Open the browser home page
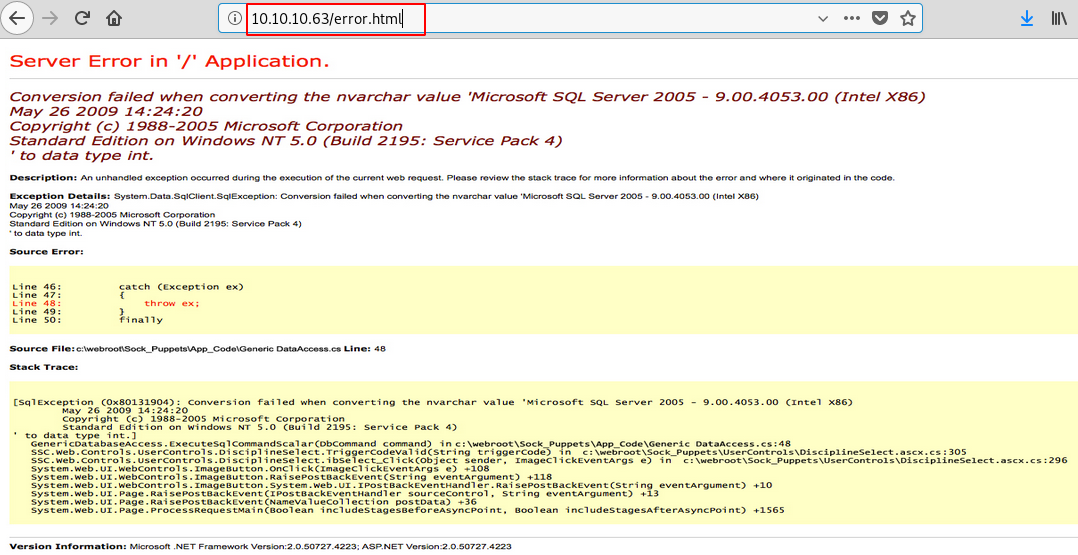Image resolution: width=1078 pixels, height=555 pixels. pyautogui.click(x=114, y=19)
